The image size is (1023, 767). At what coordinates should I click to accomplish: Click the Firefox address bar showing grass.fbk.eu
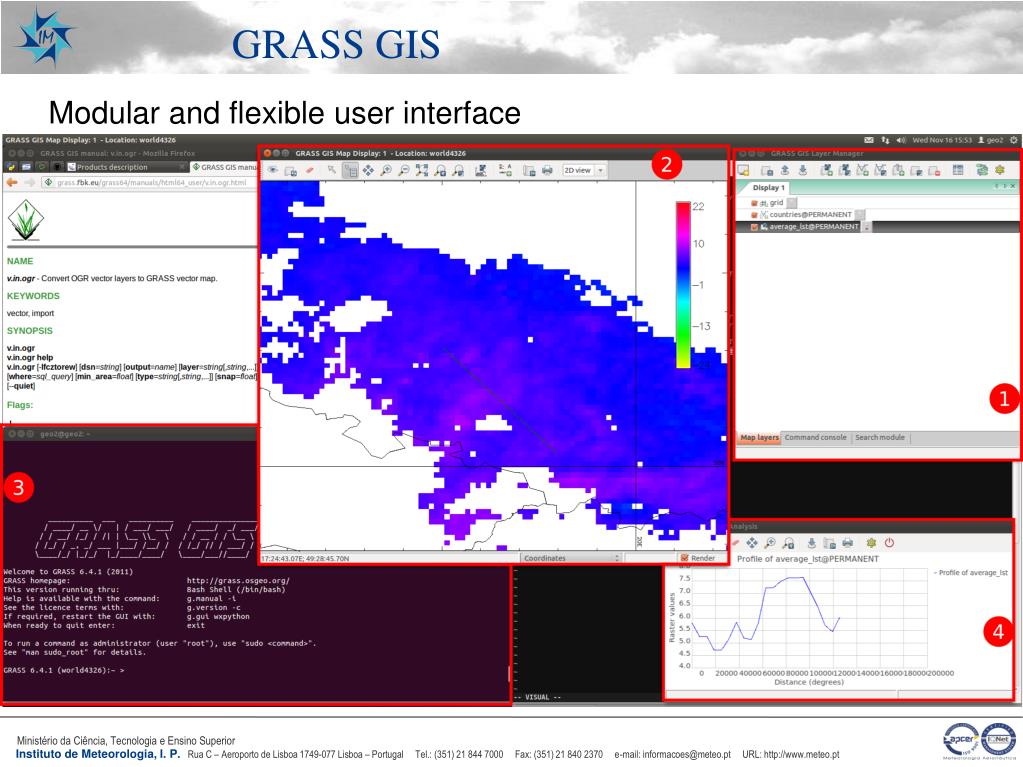pyautogui.click(x=150, y=183)
